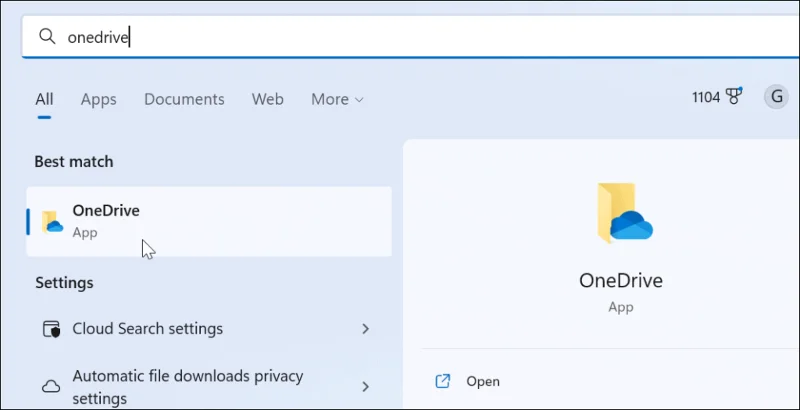The height and width of the screenshot is (410, 800).
Task: Click the OneDrive folder icon in Best match
Action: click(x=52, y=222)
